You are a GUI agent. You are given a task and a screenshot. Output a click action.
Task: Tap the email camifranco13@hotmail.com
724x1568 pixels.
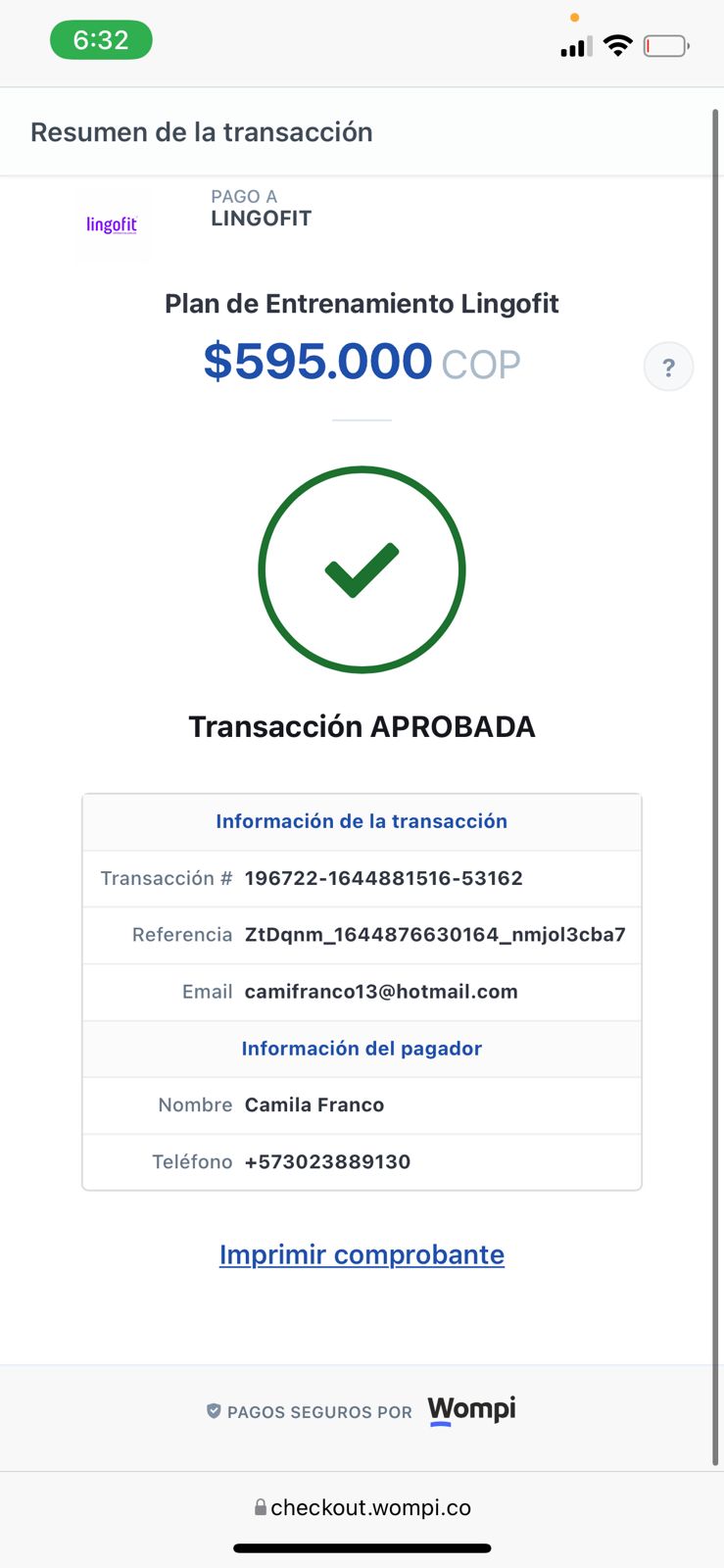381,992
